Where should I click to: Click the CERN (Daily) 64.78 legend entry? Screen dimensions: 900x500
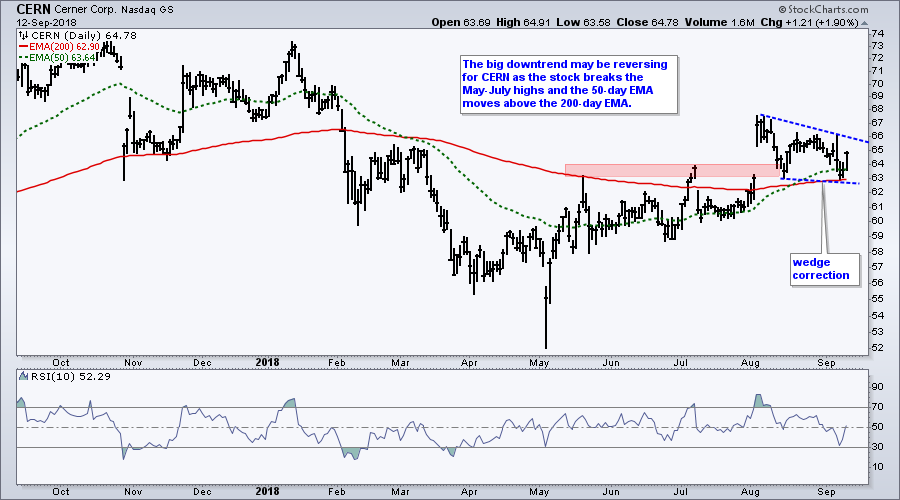pos(84,36)
